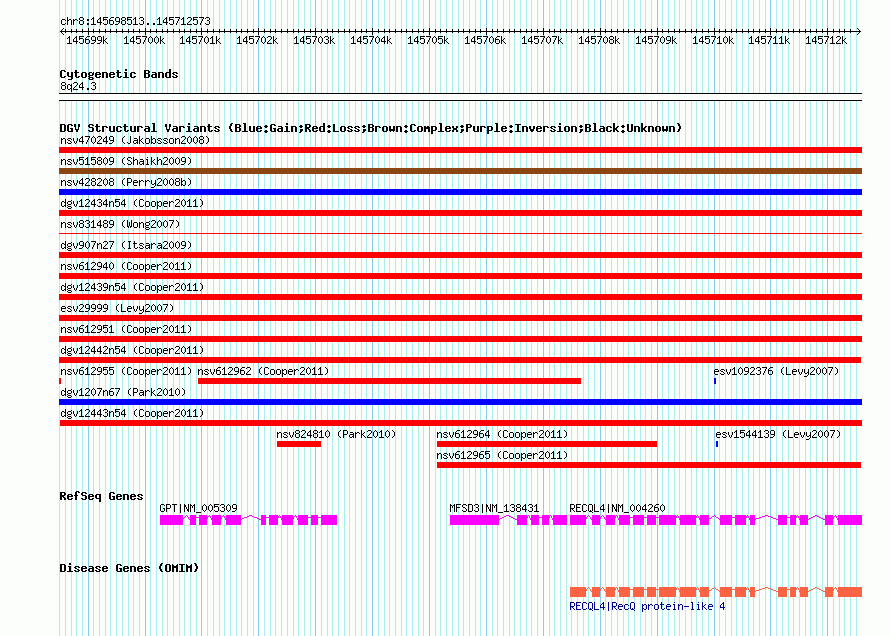Open variant dgv12434n54 (Cooper2011) label
The width and height of the screenshot is (890, 636).
click(x=132, y=203)
